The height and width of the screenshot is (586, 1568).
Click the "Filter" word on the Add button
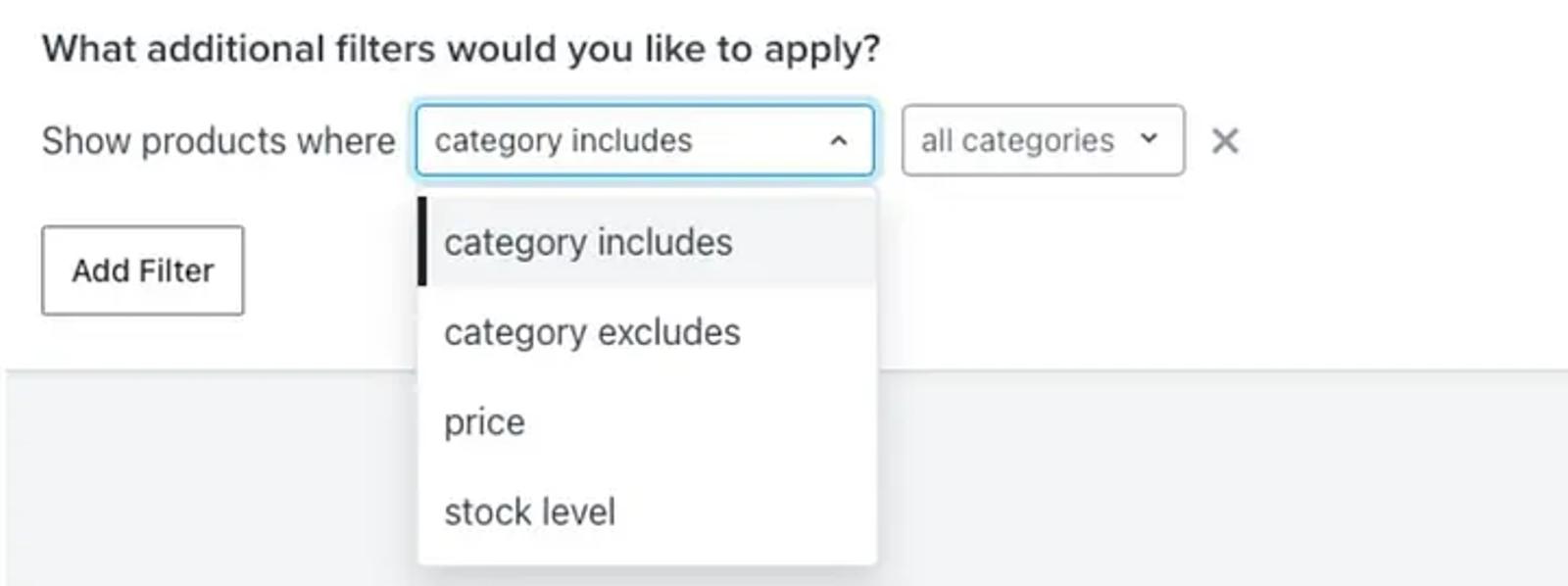(x=176, y=270)
